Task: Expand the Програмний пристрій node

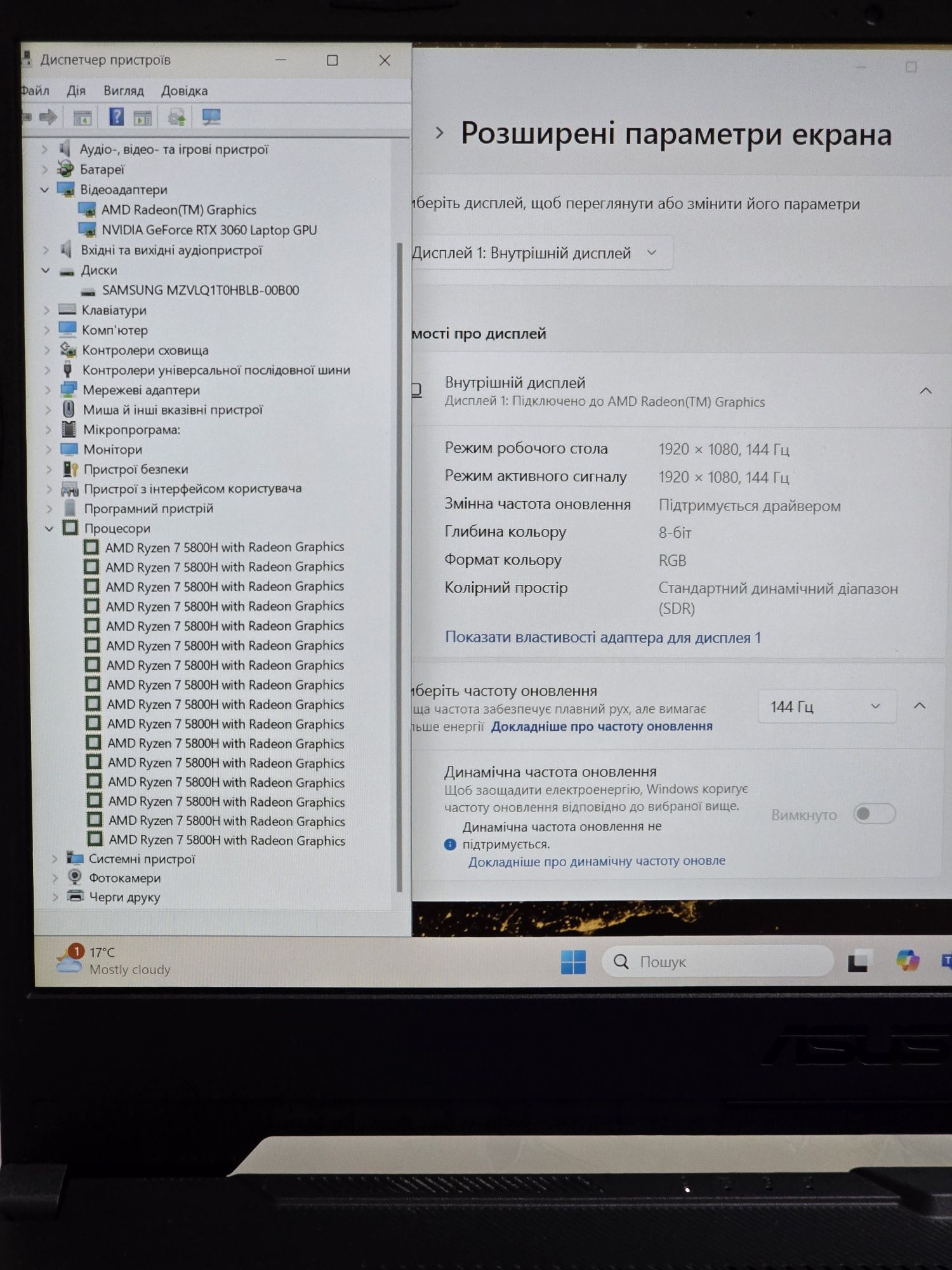Action: click(x=49, y=509)
